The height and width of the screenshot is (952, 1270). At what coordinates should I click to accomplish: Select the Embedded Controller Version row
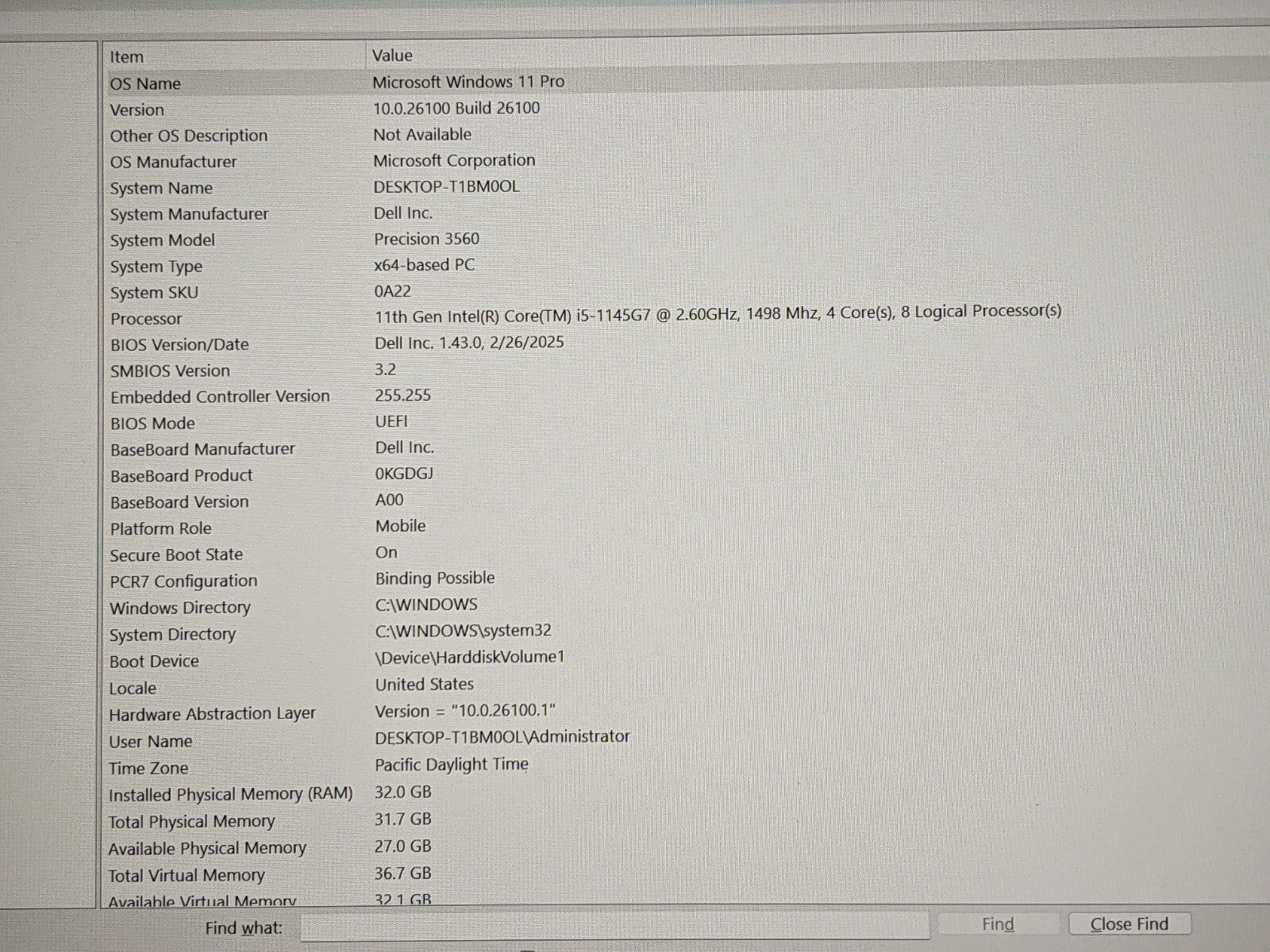point(220,397)
